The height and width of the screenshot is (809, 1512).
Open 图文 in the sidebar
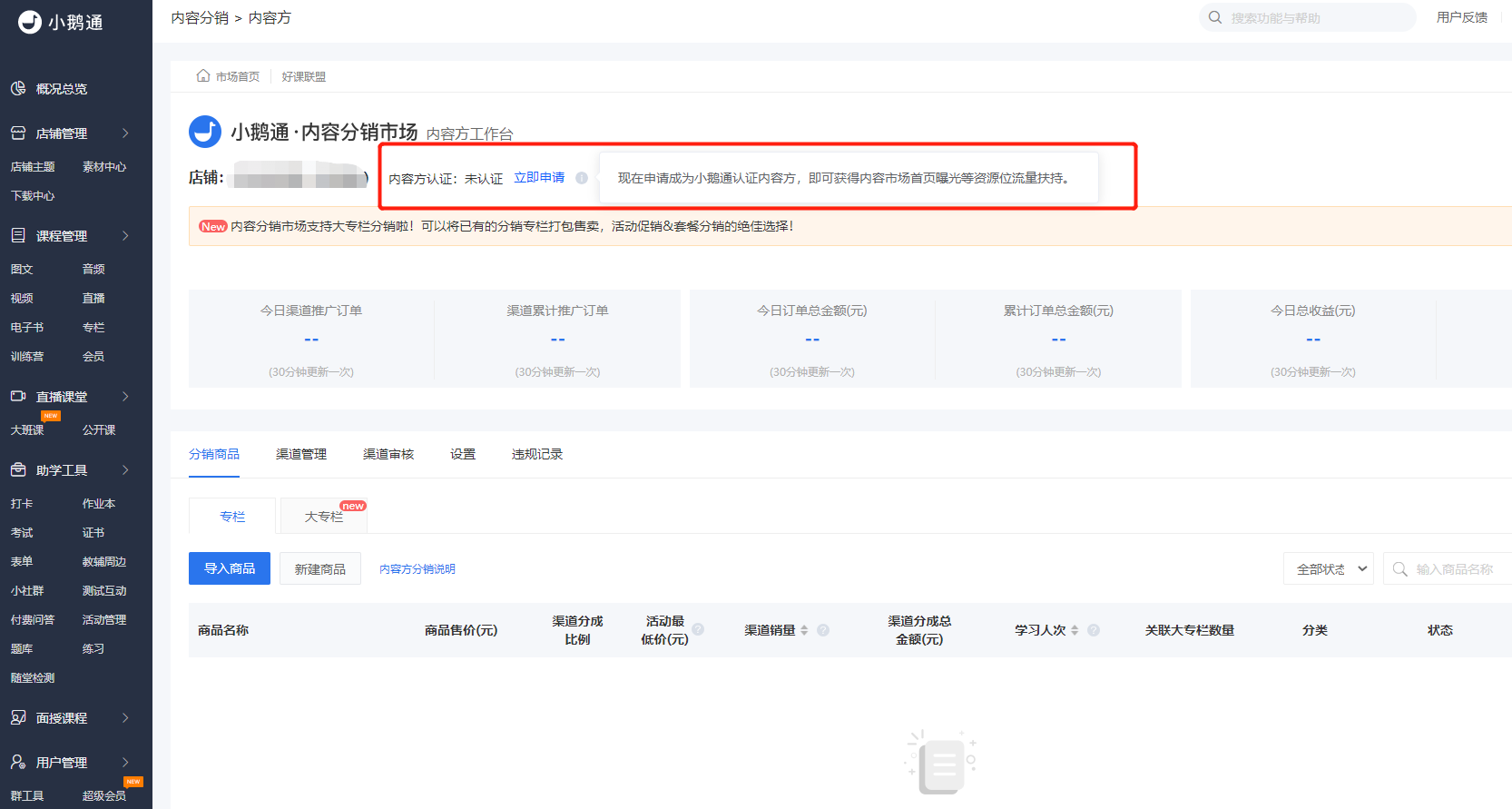[x=22, y=270]
